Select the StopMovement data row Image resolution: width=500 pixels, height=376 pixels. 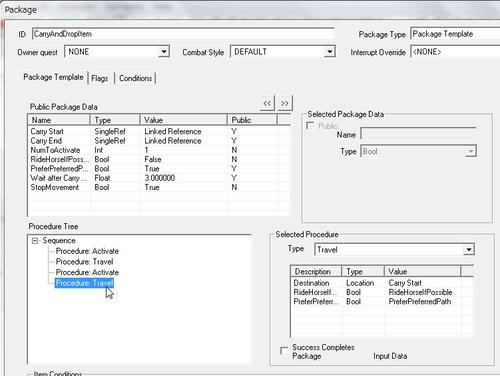pyautogui.click(x=159, y=187)
